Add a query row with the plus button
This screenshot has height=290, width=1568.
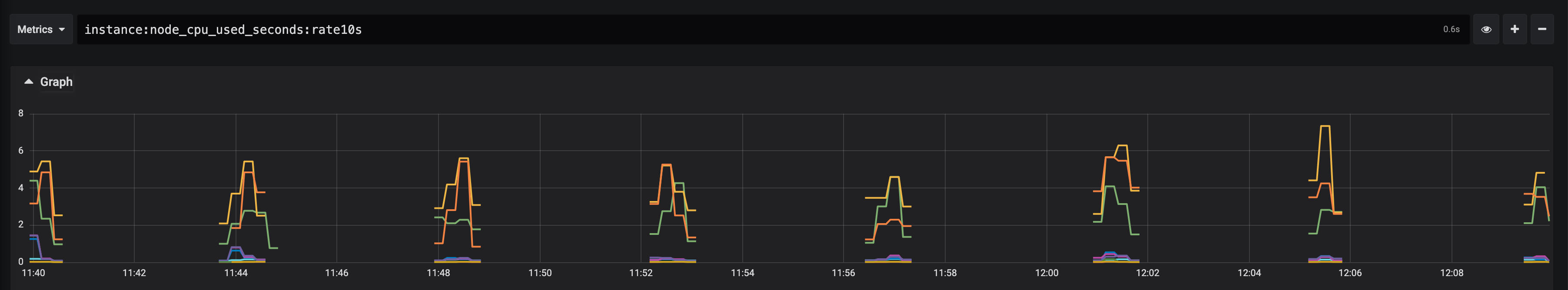pyautogui.click(x=1515, y=29)
